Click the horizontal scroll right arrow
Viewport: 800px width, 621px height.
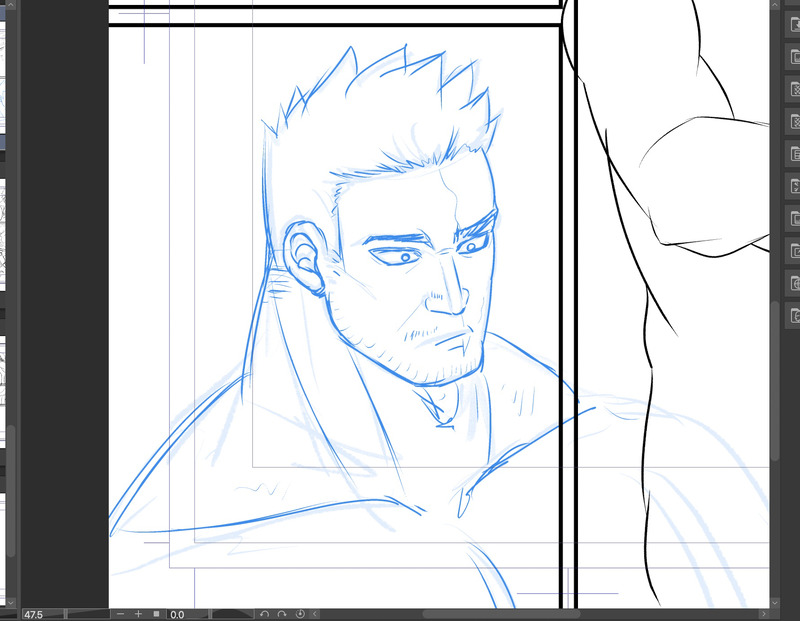[764, 614]
